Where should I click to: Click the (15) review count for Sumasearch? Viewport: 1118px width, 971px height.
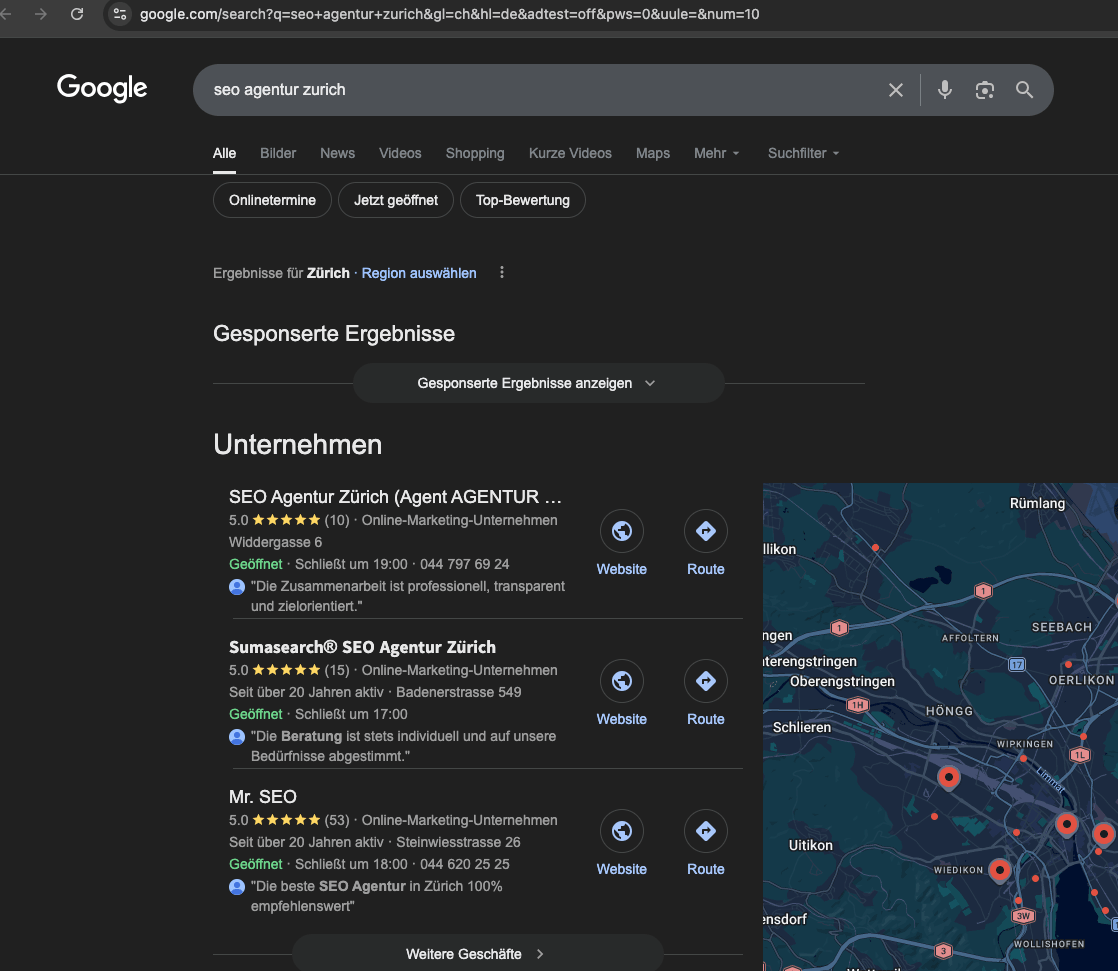click(x=337, y=671)
